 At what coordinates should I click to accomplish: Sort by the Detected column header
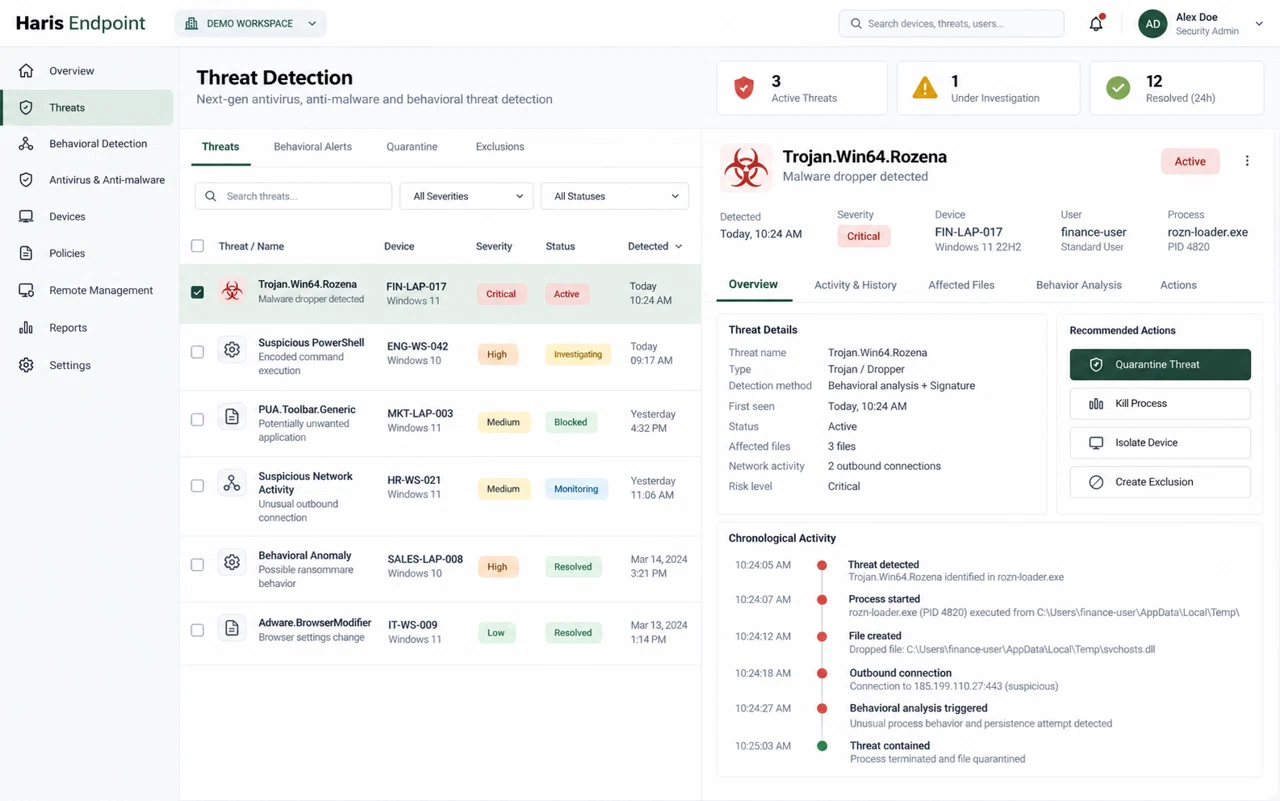click(655, 246)
